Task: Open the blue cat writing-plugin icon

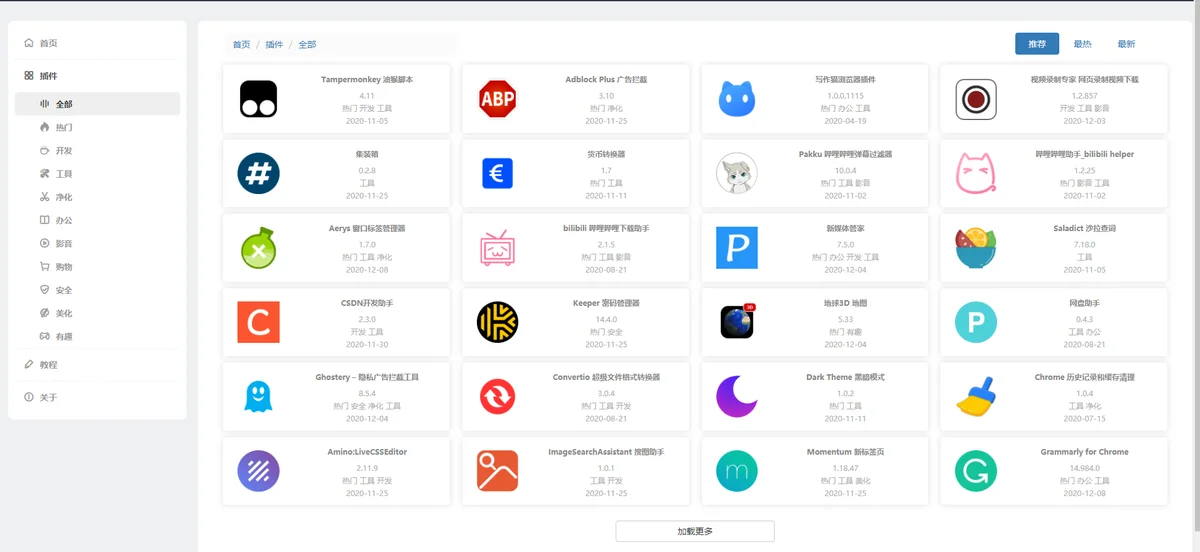Action: point(737,99)
